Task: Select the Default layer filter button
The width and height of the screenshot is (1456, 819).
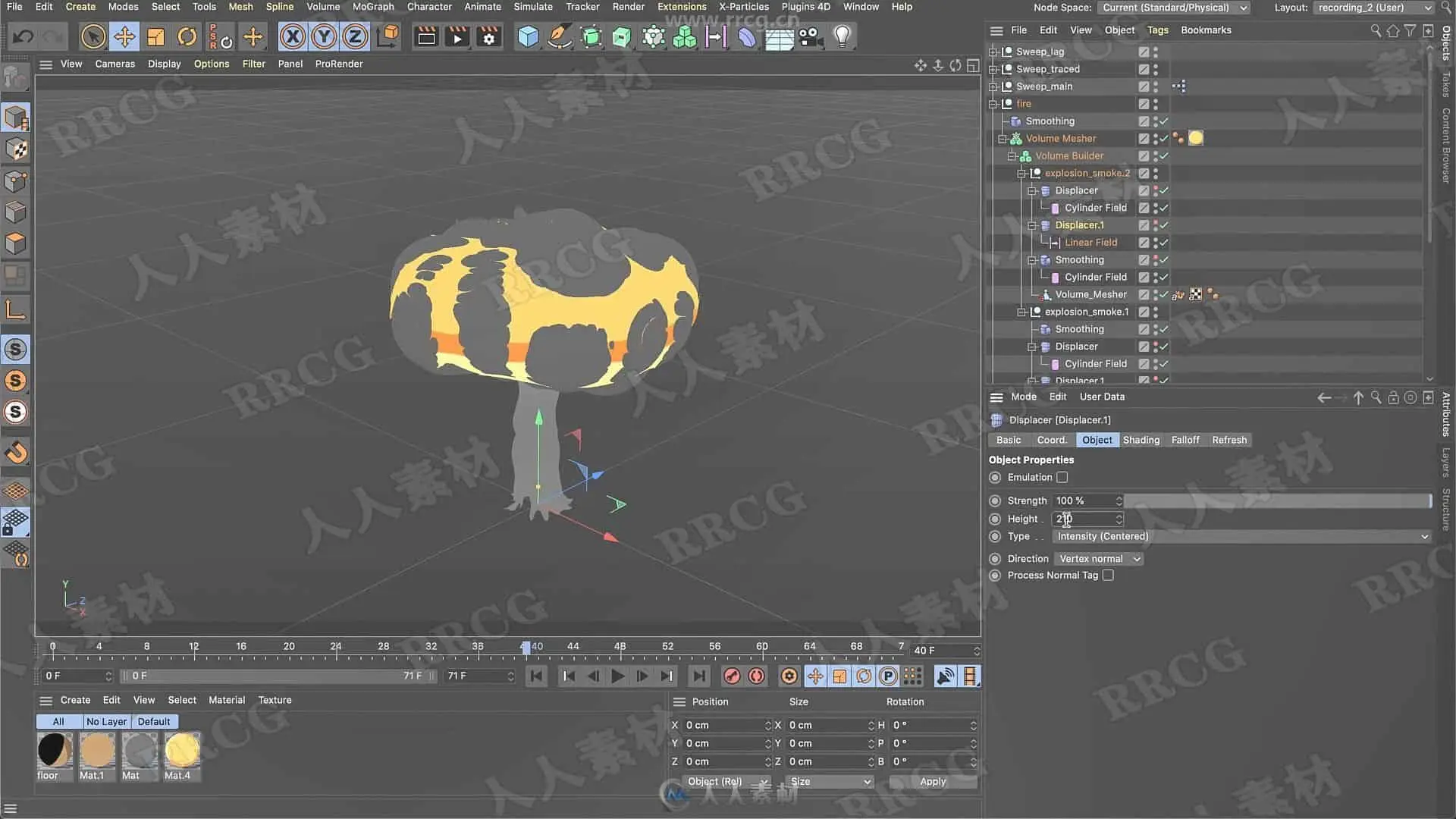Action: [154, 722]
